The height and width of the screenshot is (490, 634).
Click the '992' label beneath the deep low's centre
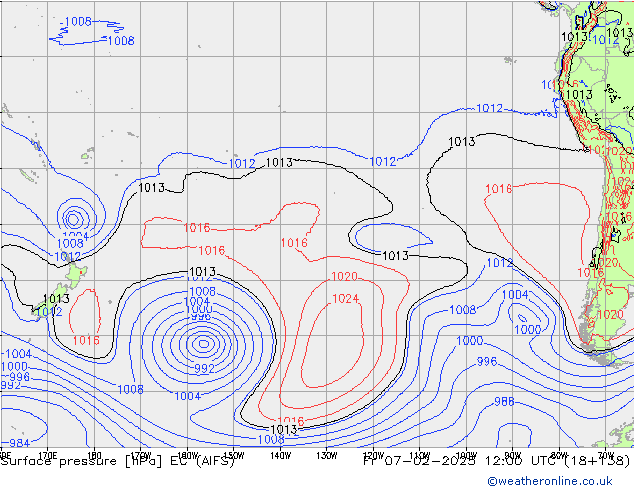[x=204, y=368]
